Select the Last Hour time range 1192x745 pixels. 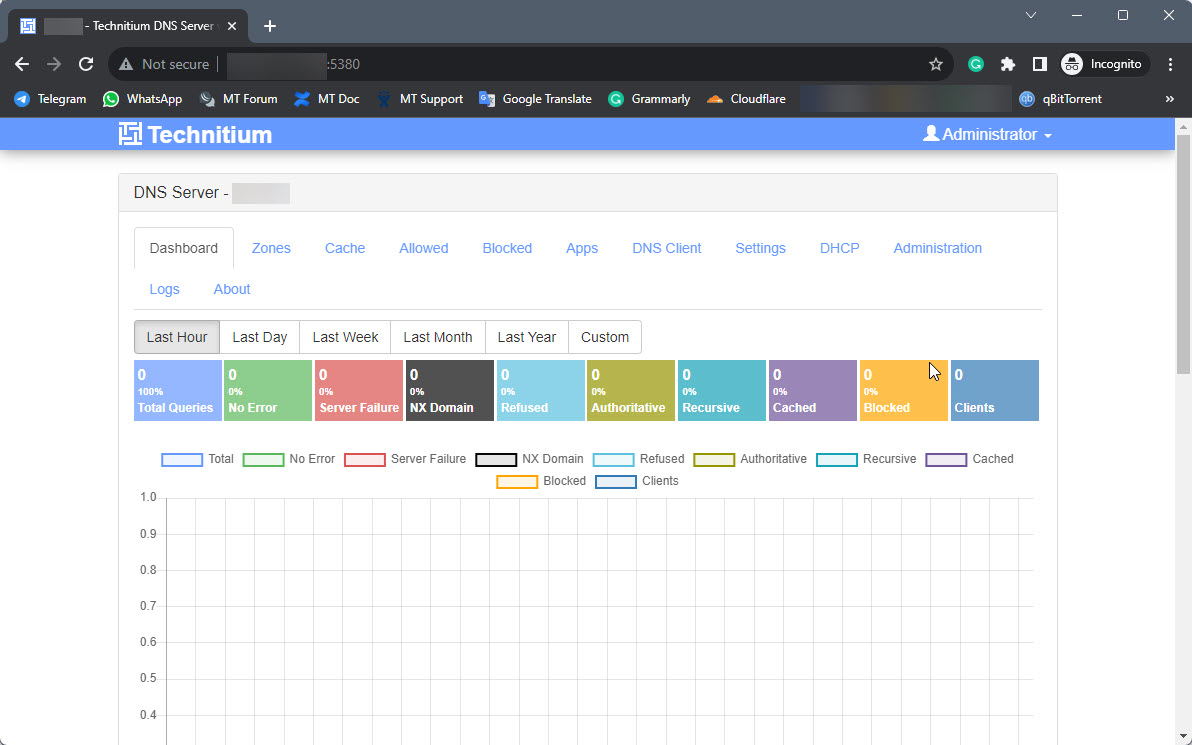[x=177, y=338]
